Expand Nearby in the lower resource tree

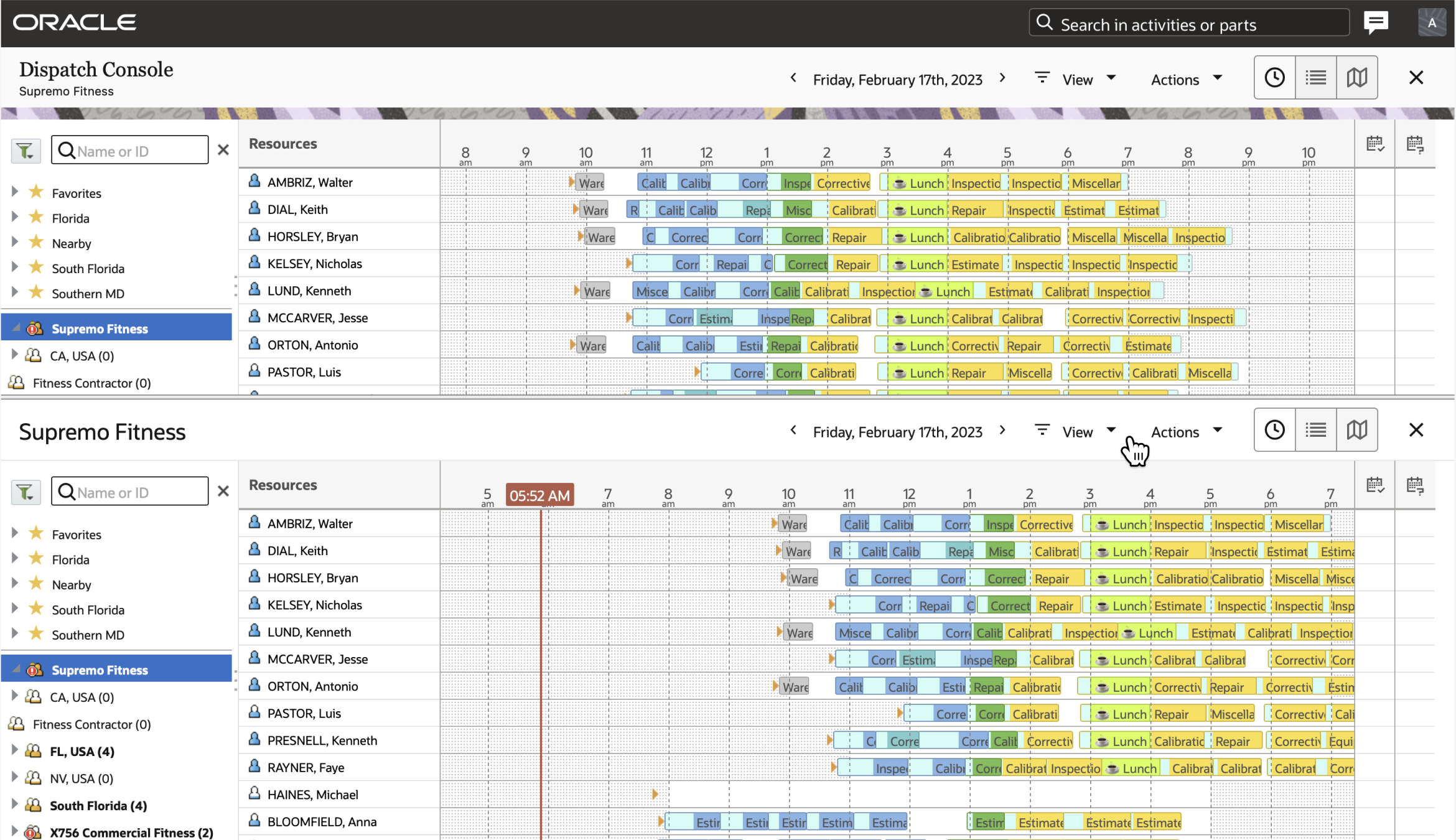point(15,583)
